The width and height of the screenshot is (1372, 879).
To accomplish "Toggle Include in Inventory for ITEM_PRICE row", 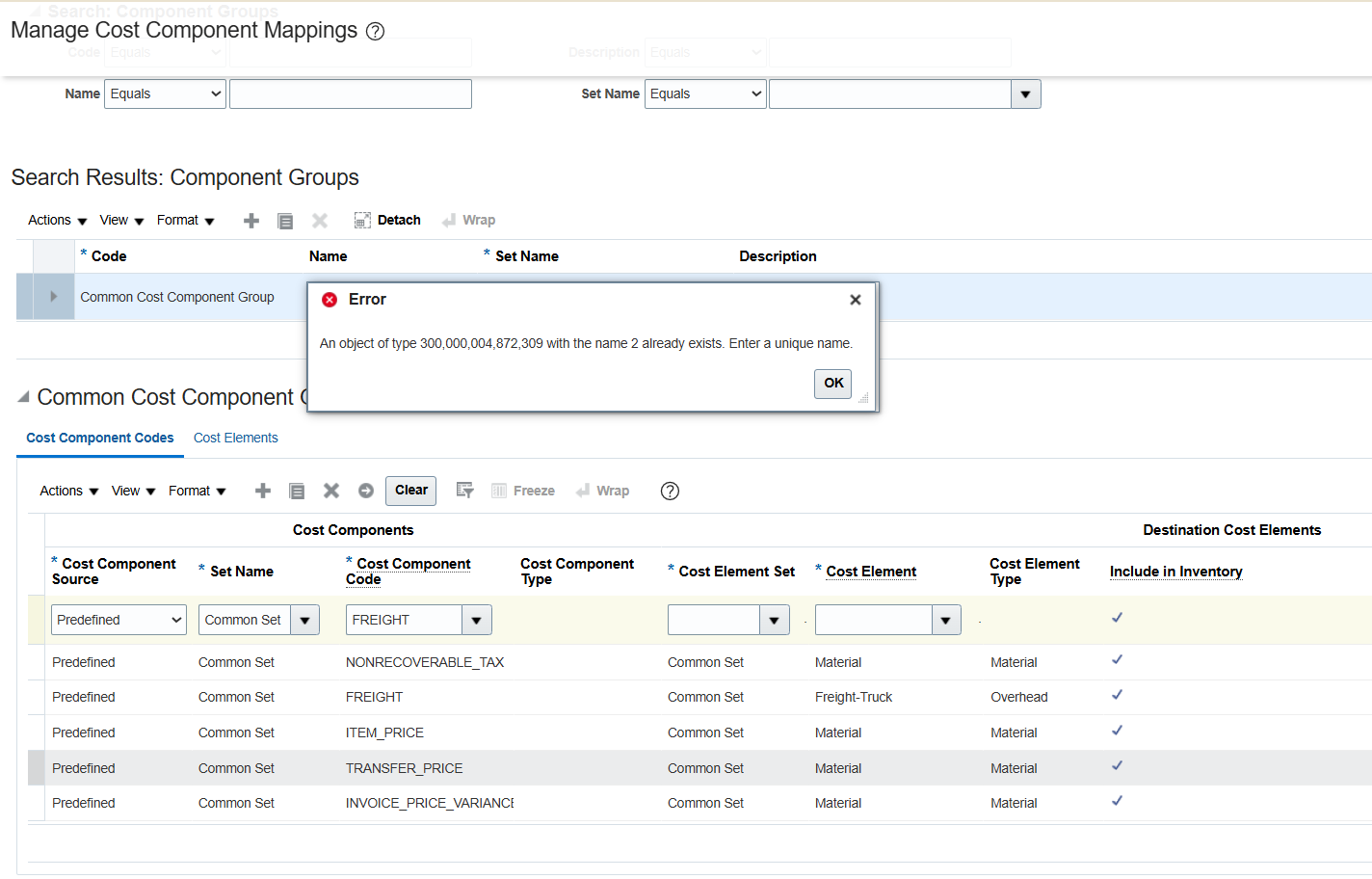I will [1117, 731].
